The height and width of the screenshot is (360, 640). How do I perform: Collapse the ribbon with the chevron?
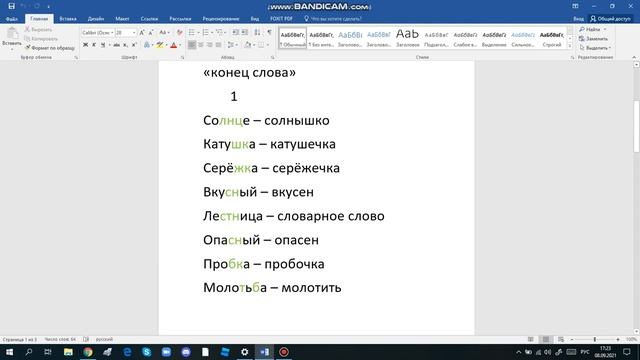634,57
